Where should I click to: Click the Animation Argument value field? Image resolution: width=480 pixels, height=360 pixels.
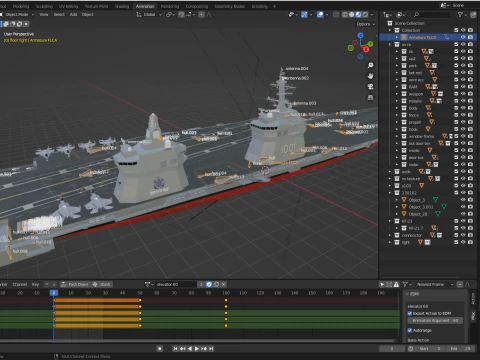pyautogui.click(x=435, y=320)
